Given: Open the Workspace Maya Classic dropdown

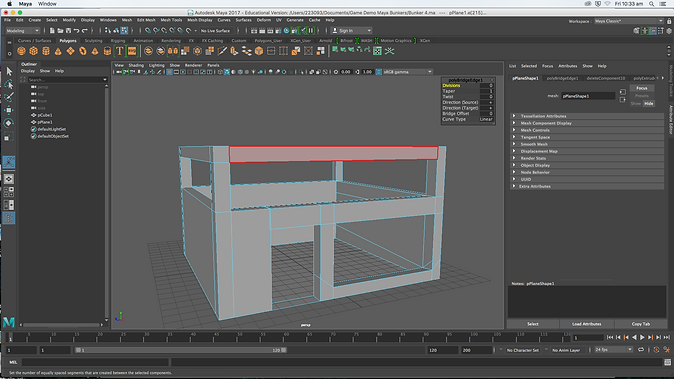Looking at the screenshot, I should (x=629, y=21).
